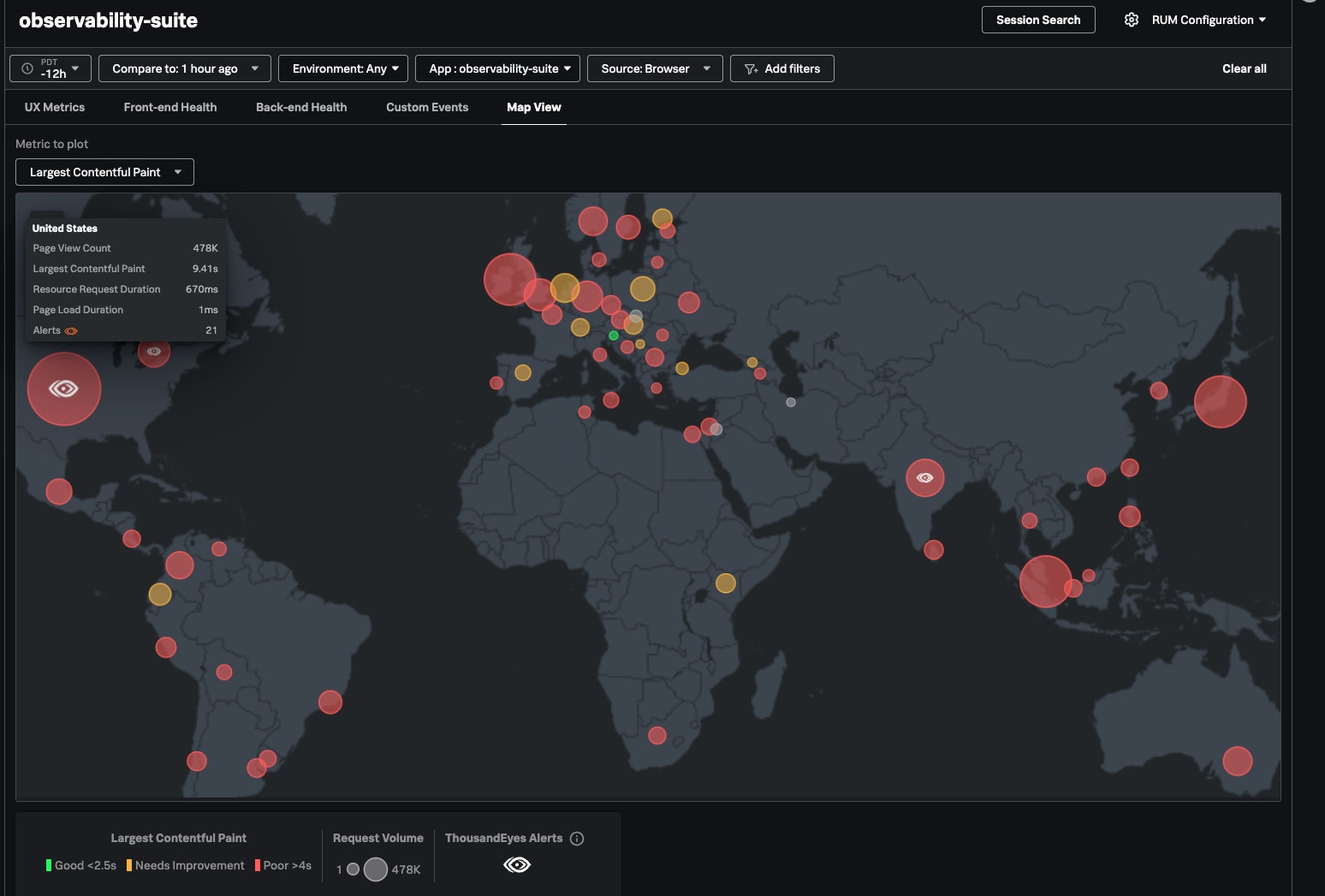Click the clock icon in time picker
Viewport: 1325px width, 896px height.
point(27,68)
